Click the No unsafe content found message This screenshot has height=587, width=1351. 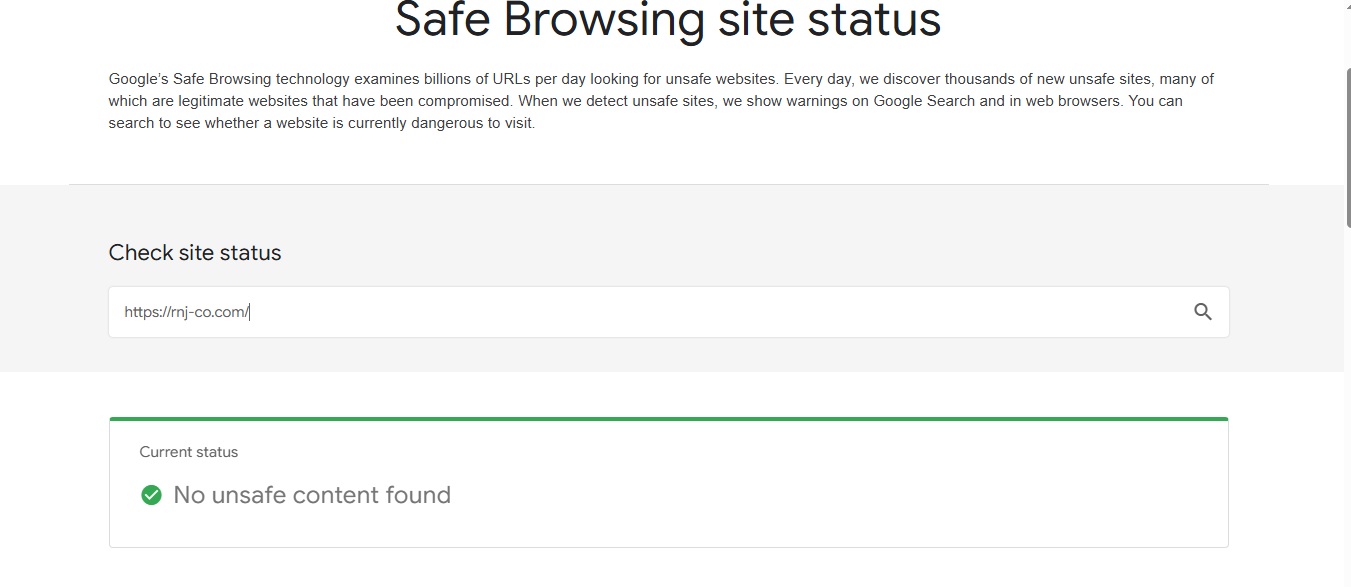(x=312, y=495)
